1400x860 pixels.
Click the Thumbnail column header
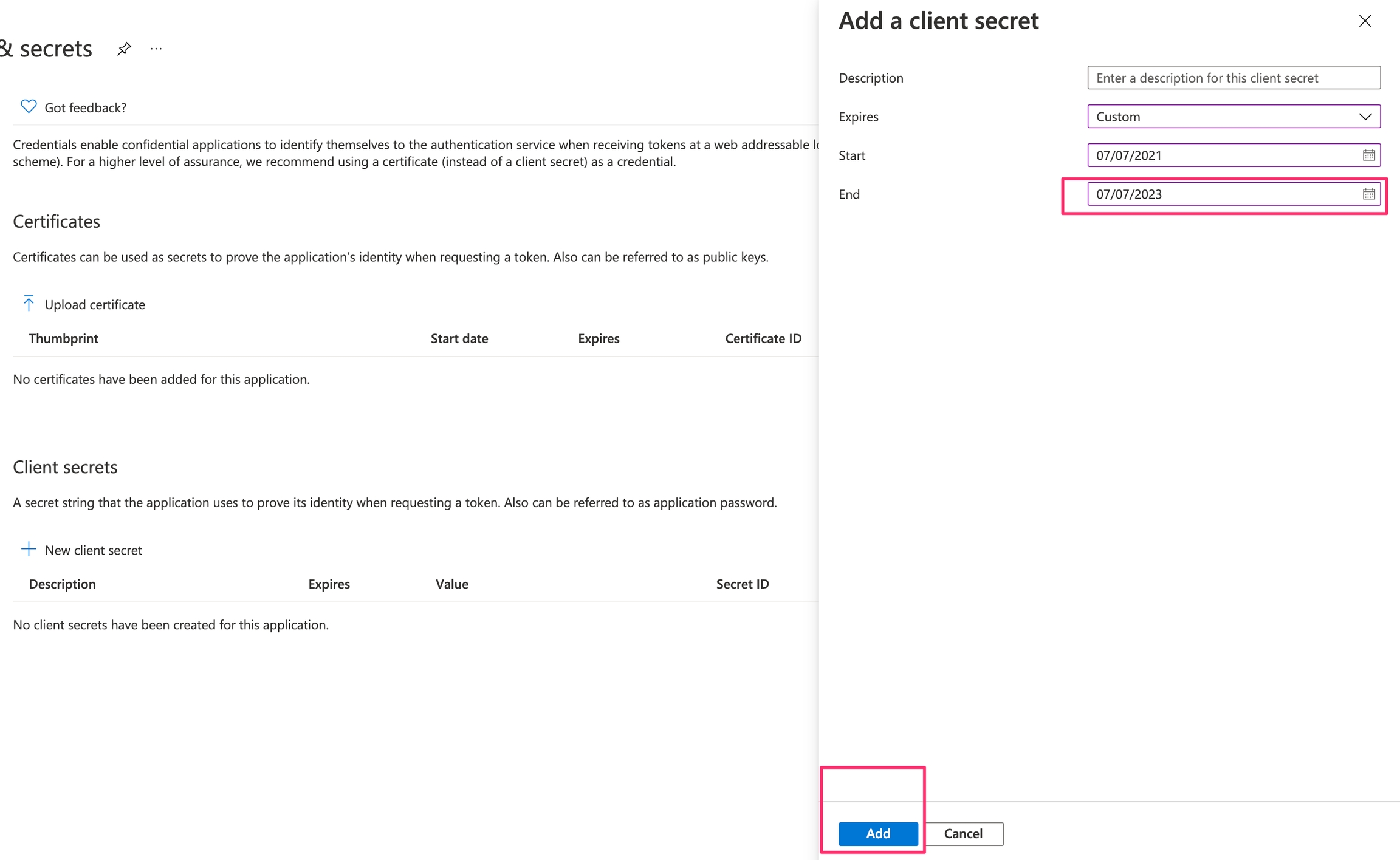click(x=63, y=338)
